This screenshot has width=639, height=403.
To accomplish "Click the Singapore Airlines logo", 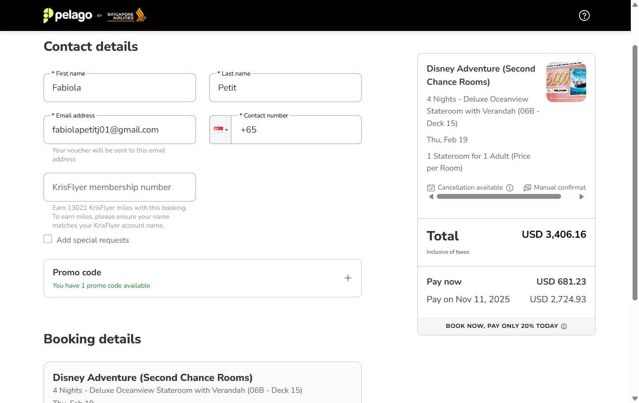I will pos(126,15).
